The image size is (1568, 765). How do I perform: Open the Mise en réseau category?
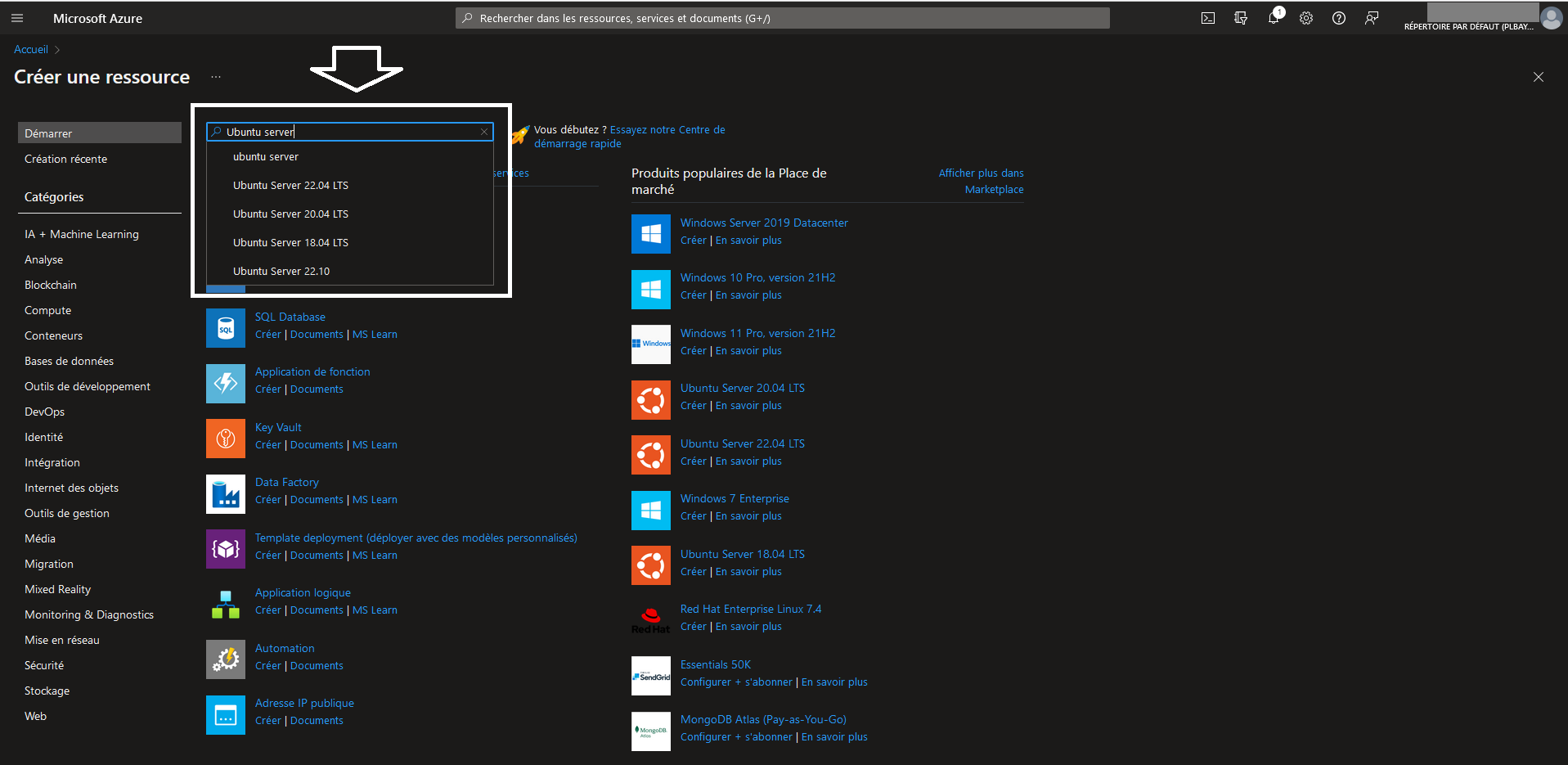(61, 640)
